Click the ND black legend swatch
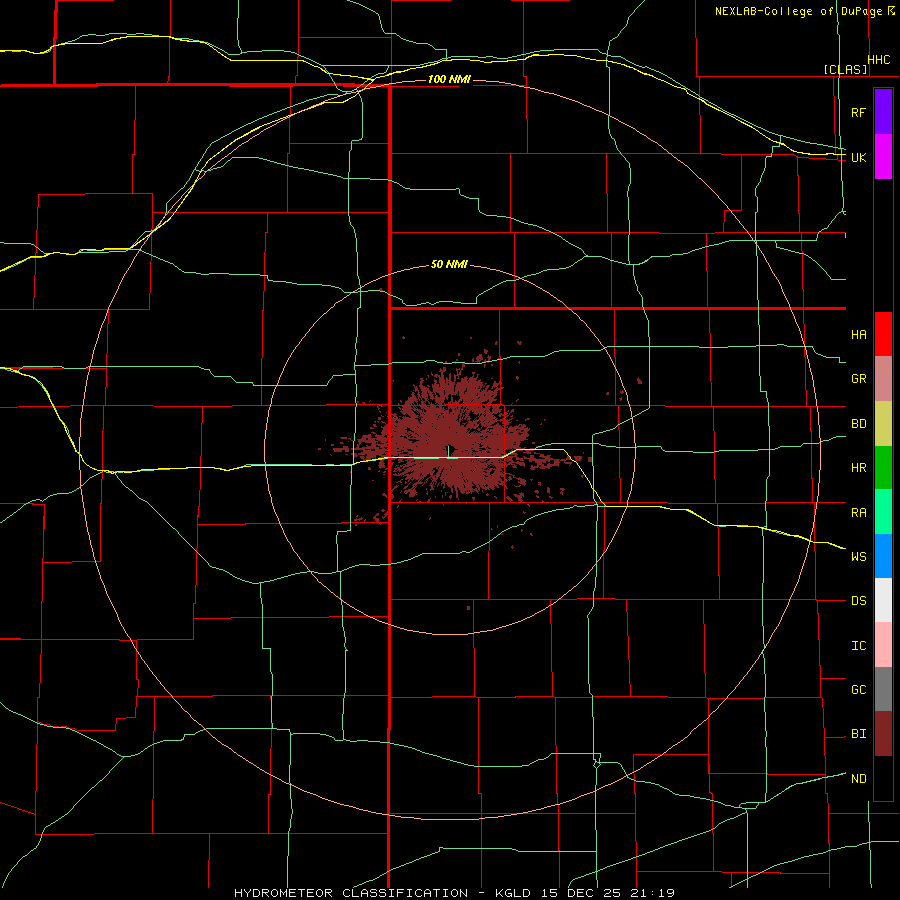Screen dimensions: 900x900 tap(883, 778)
